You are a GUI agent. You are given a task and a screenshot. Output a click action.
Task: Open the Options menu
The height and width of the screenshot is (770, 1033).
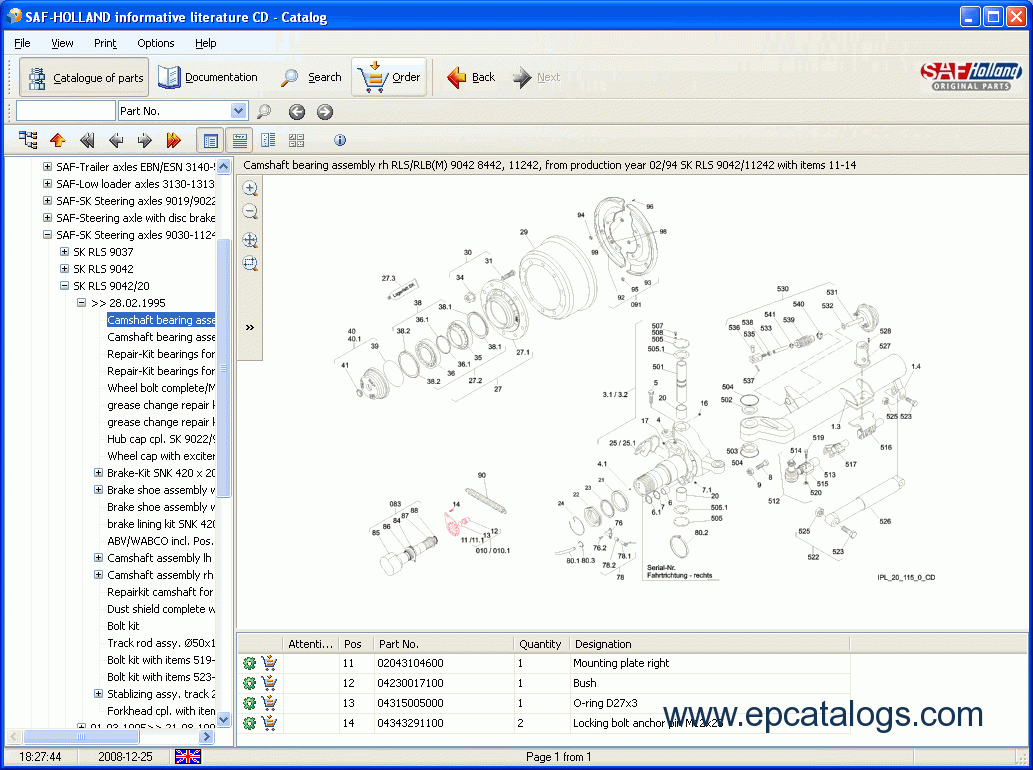pos(155,43)
